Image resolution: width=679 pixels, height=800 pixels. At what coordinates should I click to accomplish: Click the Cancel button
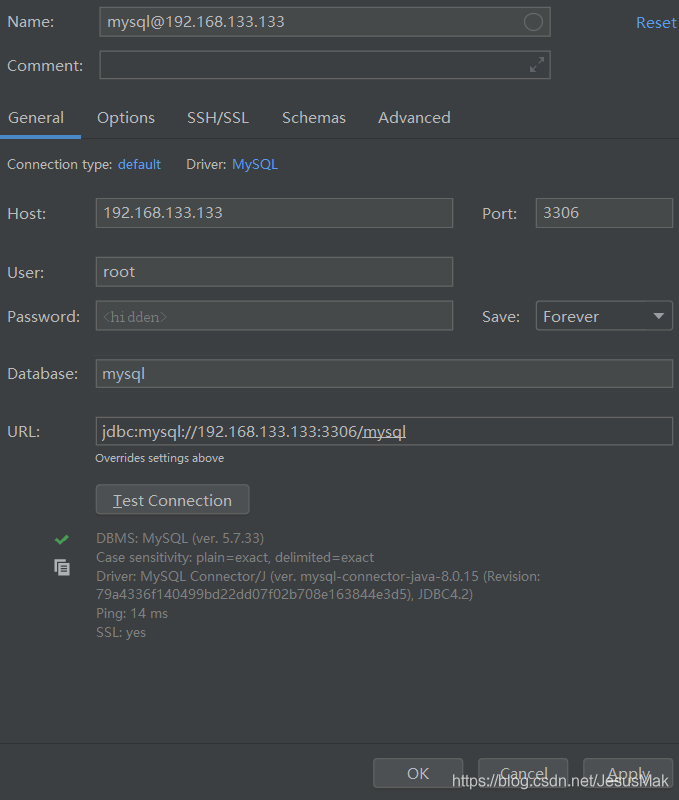(523, 773)
